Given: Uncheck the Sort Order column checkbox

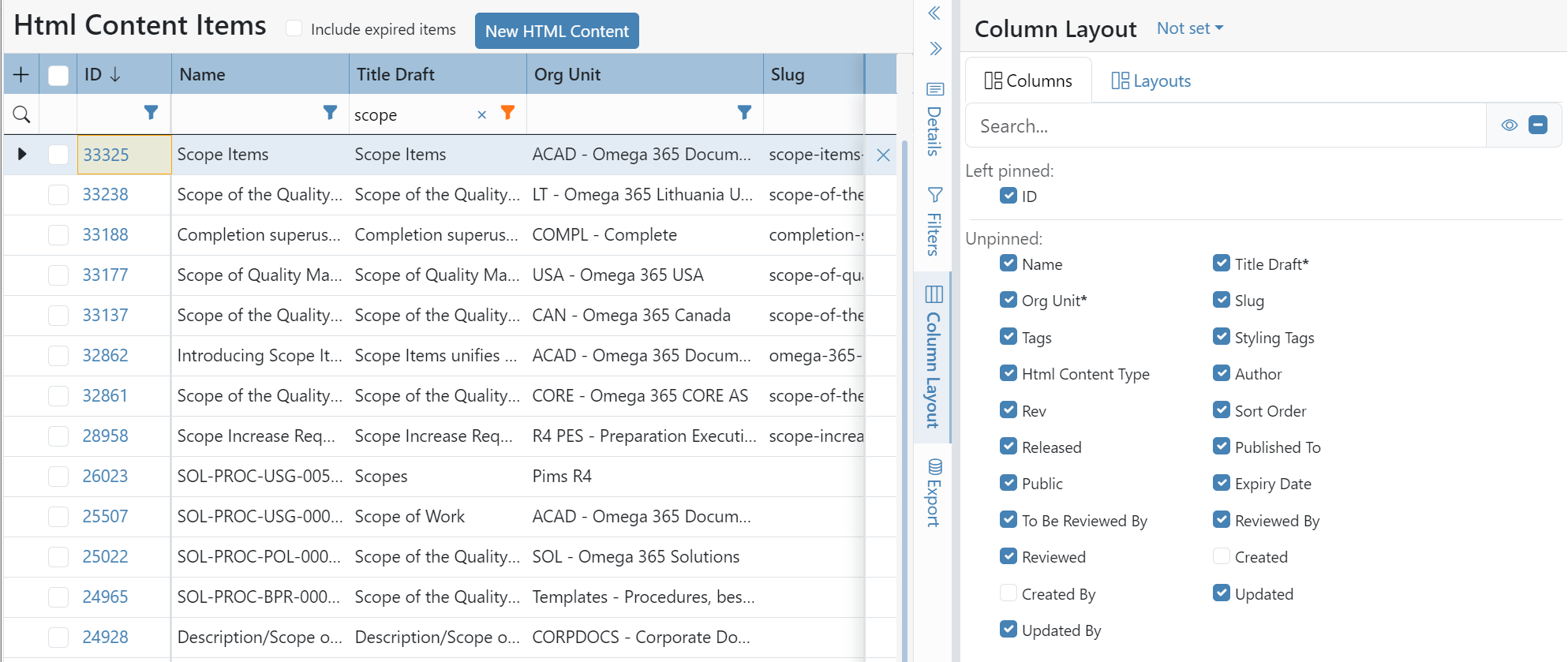Looking at the screenshot, I should 1221,410.
